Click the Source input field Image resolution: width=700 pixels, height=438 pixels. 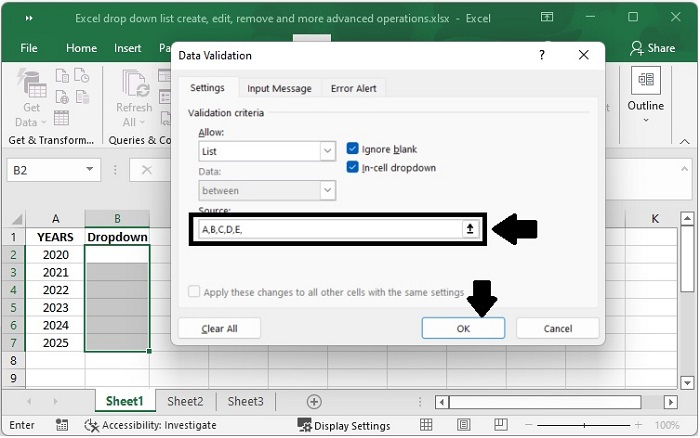[x=329, y=229]
